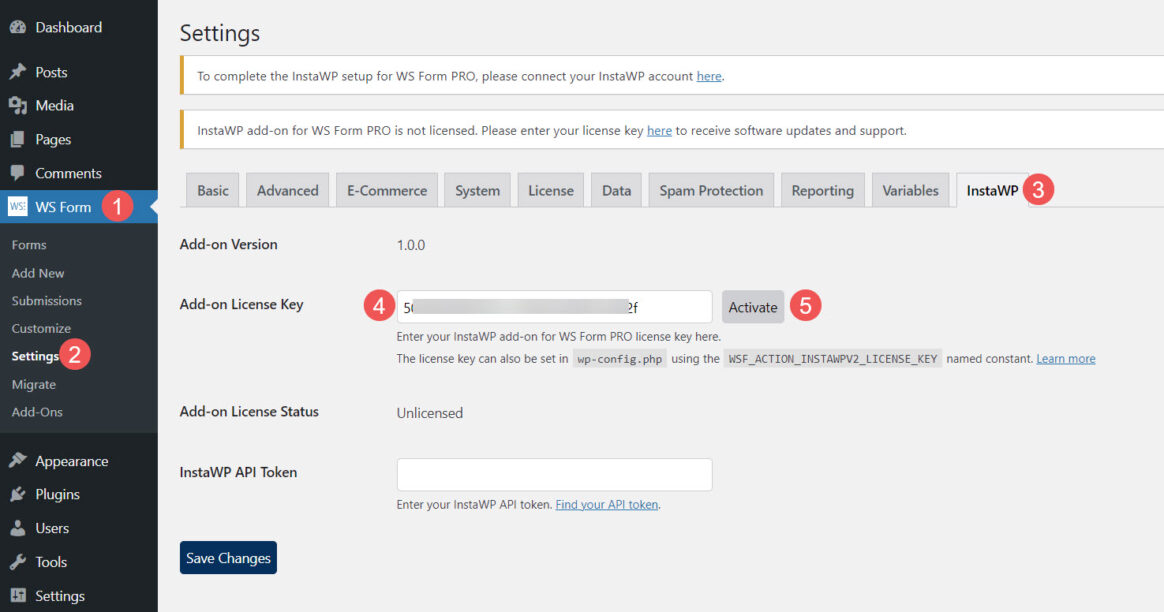Click the Activate button
Image resolution: width=1164 pixels, height=612 pixels.
(753, 307)
